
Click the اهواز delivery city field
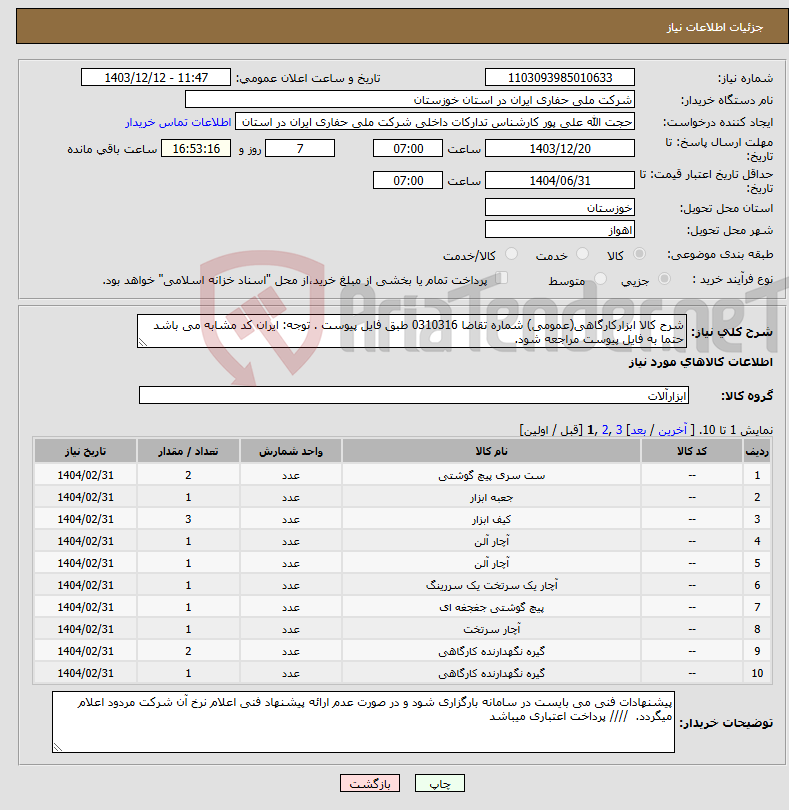[x=560, y=230]
